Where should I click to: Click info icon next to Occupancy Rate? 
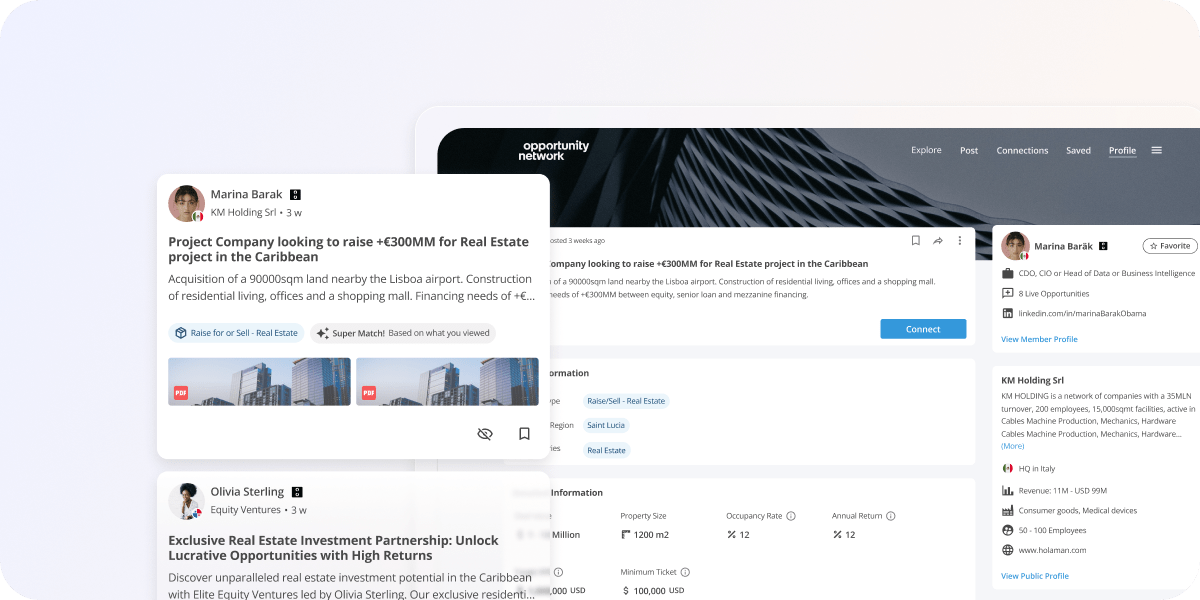tap(791, 516)
